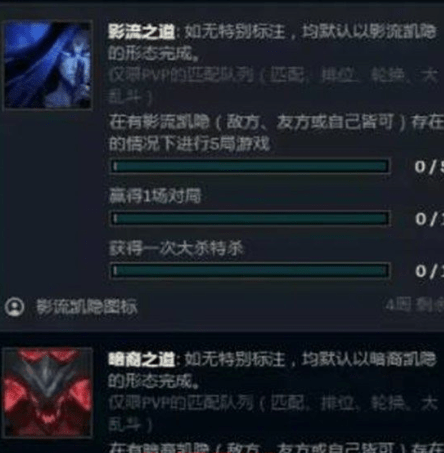Select the 影流凯隐图标 reward label
Screen dimensions: 444x453
pos(87,306)
